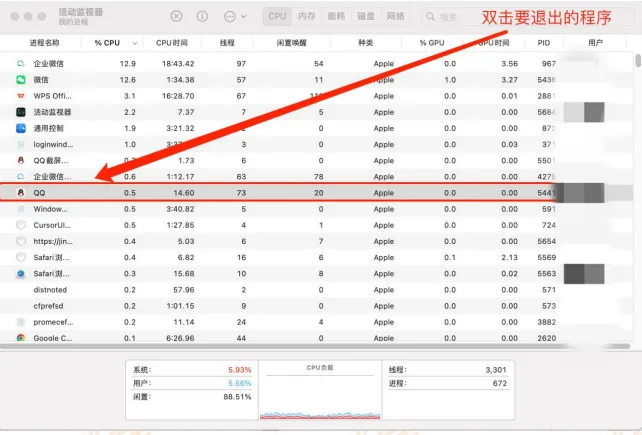
Task: Click the 闲置 88.51% statistic
Action: (192, 397)
